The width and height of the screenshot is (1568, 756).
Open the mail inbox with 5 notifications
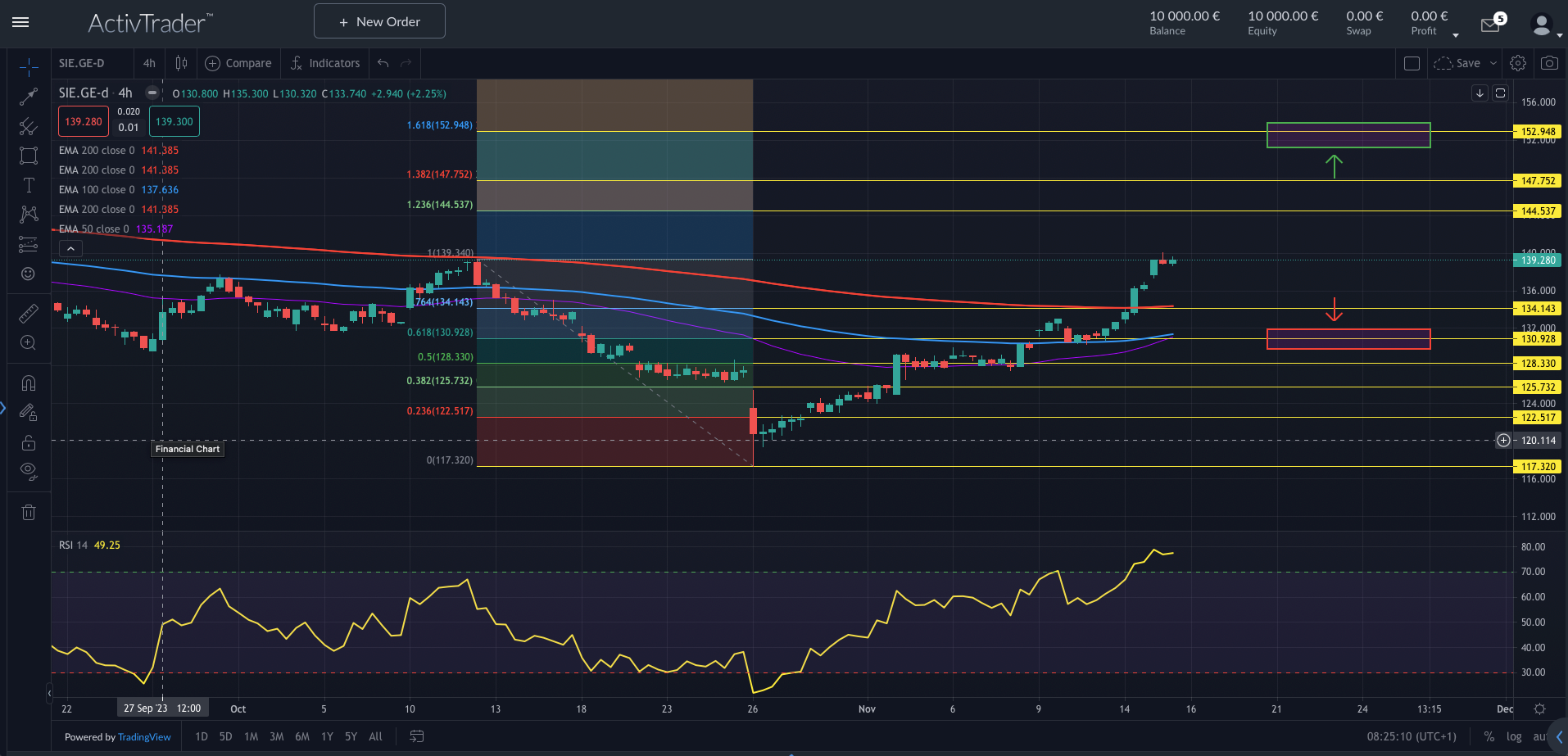pyautogui.click(x=1491, y=25)
